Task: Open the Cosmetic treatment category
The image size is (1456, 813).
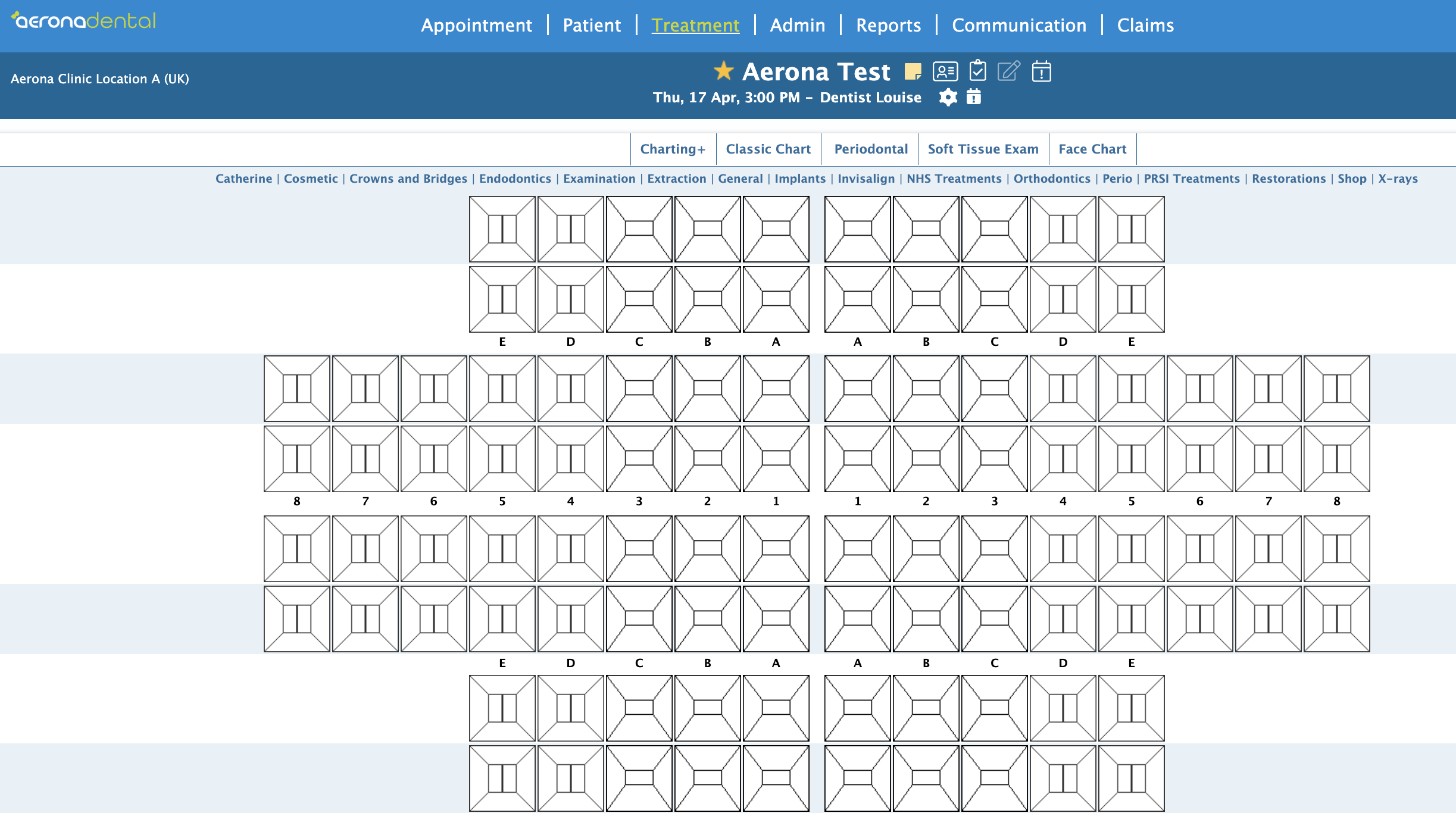Action: click(311, 179)
